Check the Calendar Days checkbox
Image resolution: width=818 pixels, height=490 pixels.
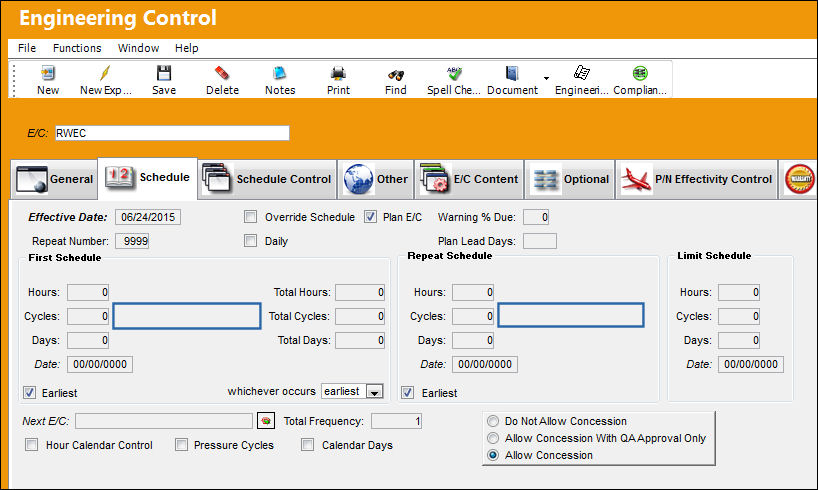pos(308,445)
